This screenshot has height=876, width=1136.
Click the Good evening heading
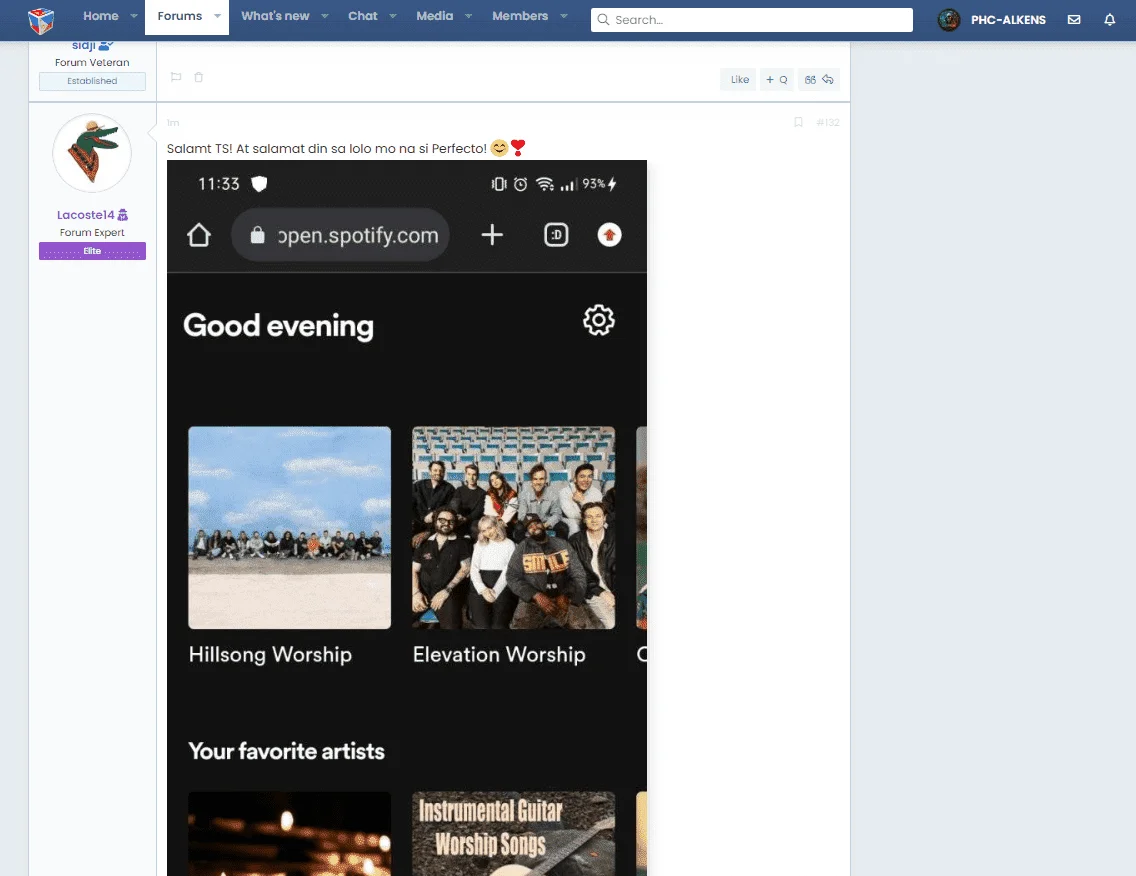(x=278, y=326)
